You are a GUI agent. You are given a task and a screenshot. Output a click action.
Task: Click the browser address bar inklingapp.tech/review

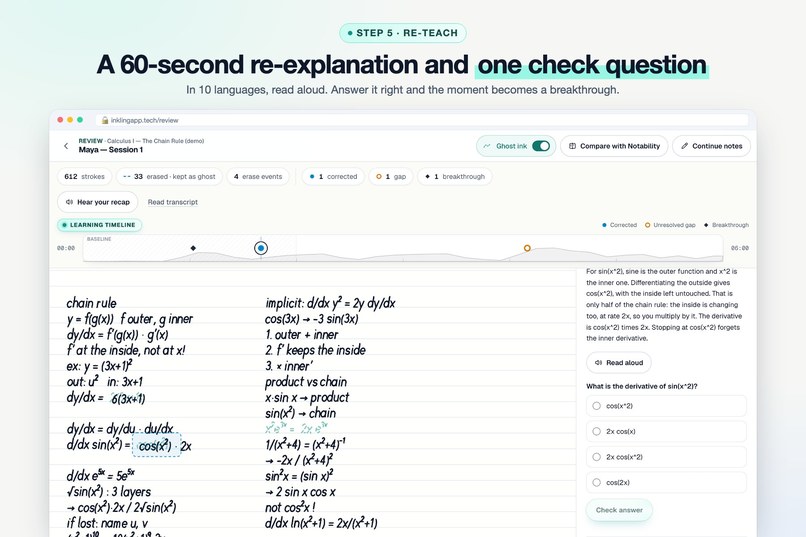click(x=422, y=120)
